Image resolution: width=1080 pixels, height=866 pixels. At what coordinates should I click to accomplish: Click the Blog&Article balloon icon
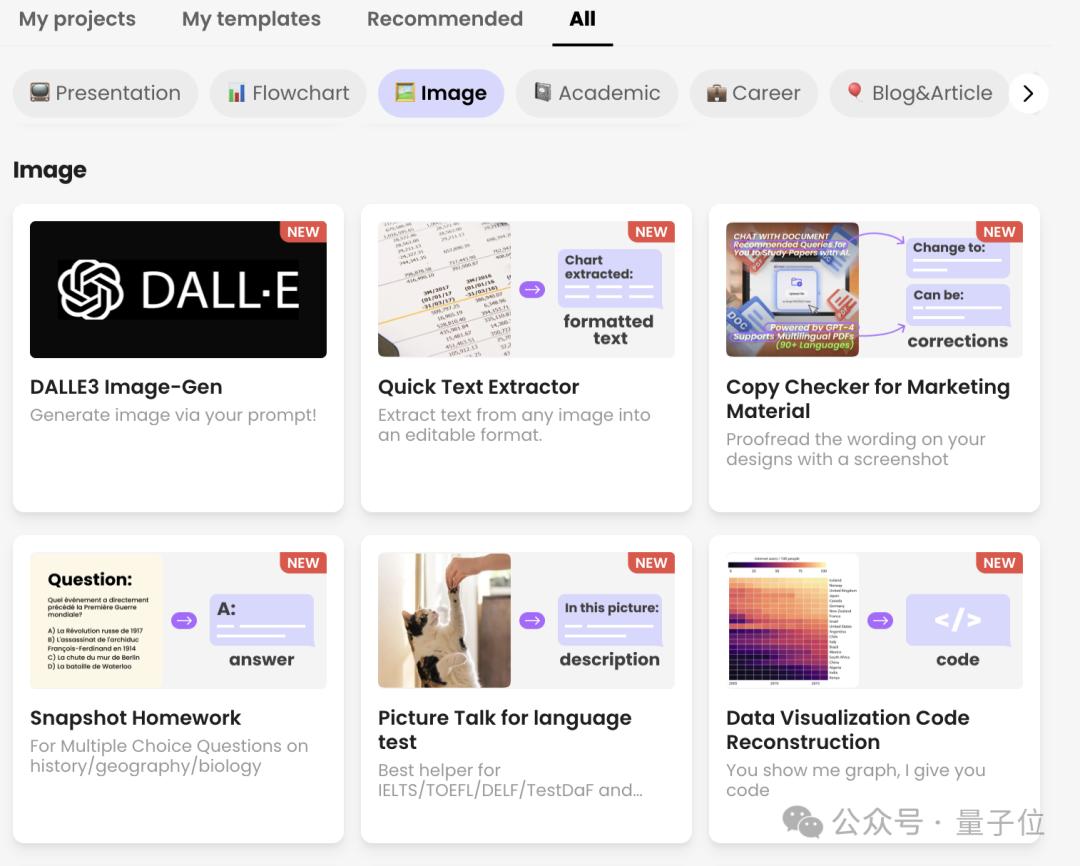coord(855,92)
